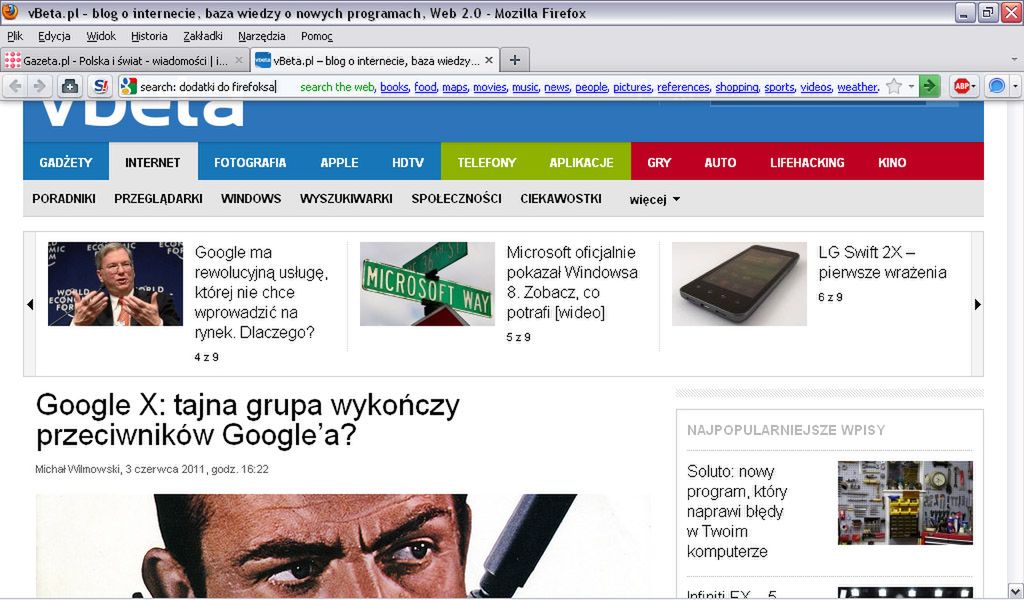
Task: Select the vBeta.pl tab
Action: (375, 60)
